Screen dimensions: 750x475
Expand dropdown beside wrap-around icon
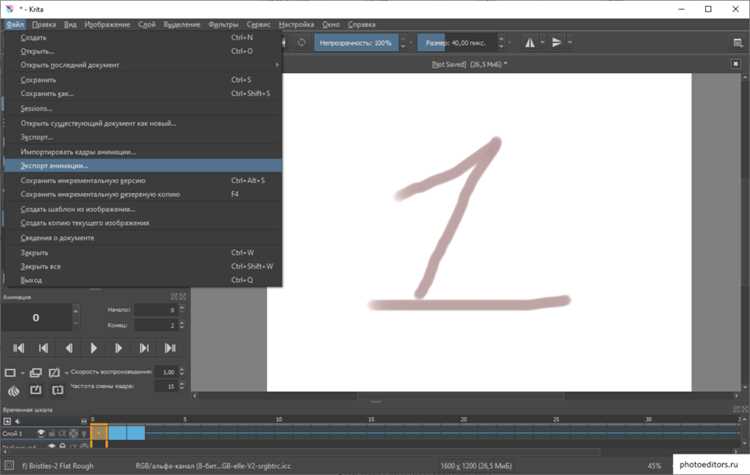click(570, 43)
